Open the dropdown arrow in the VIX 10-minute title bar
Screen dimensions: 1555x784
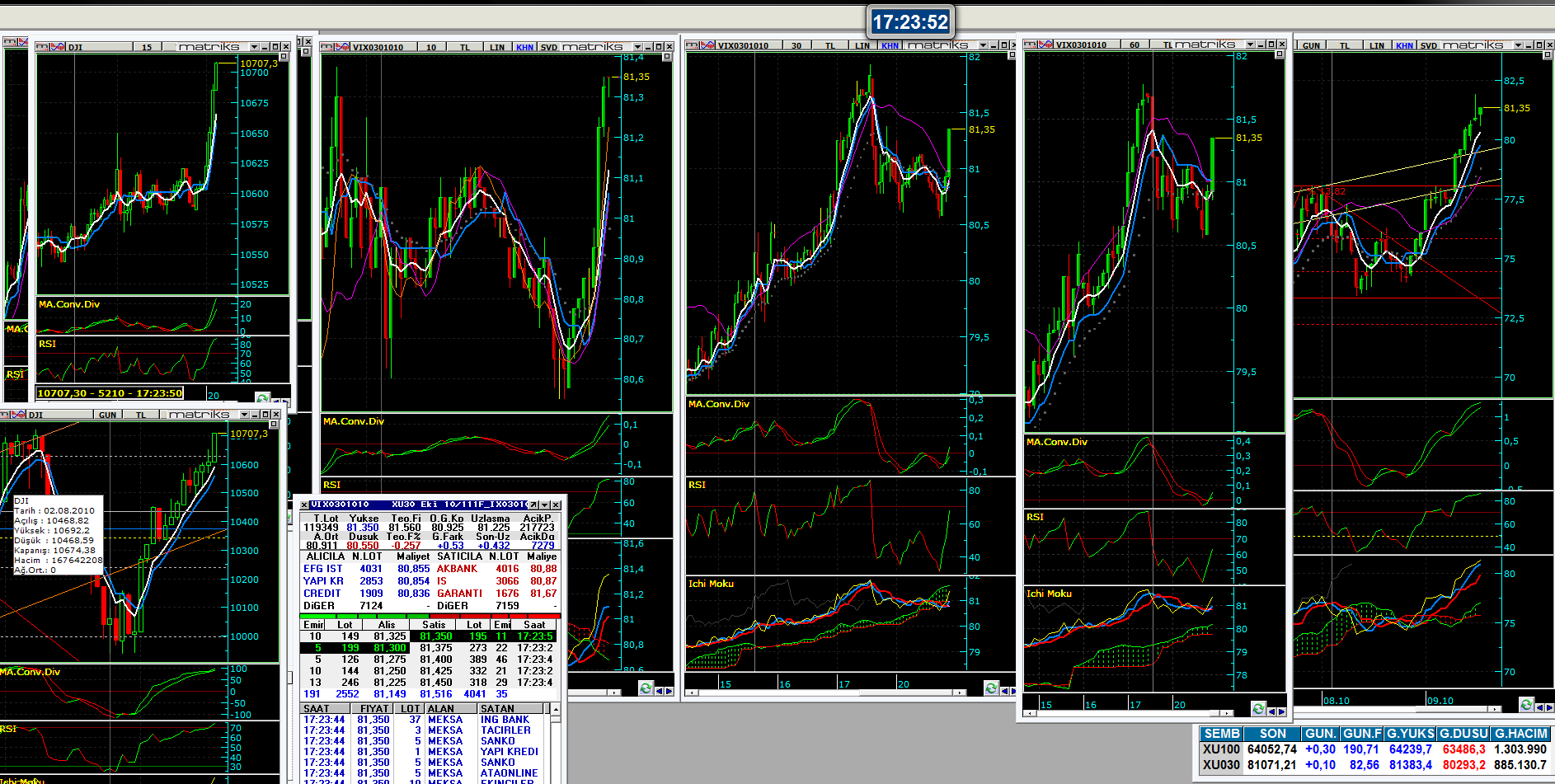click(637, 47)
